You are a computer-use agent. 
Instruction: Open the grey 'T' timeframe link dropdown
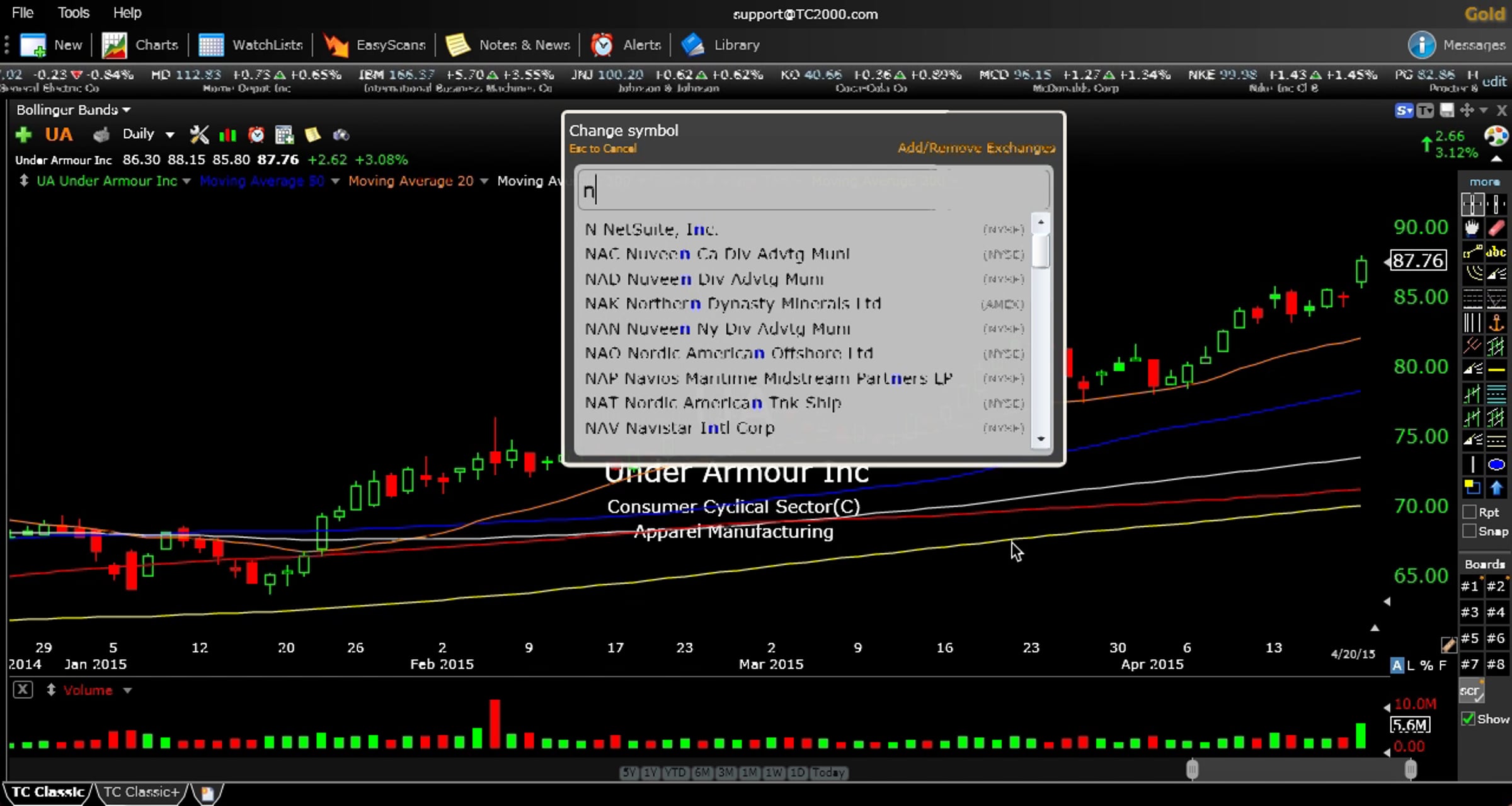1425,111
